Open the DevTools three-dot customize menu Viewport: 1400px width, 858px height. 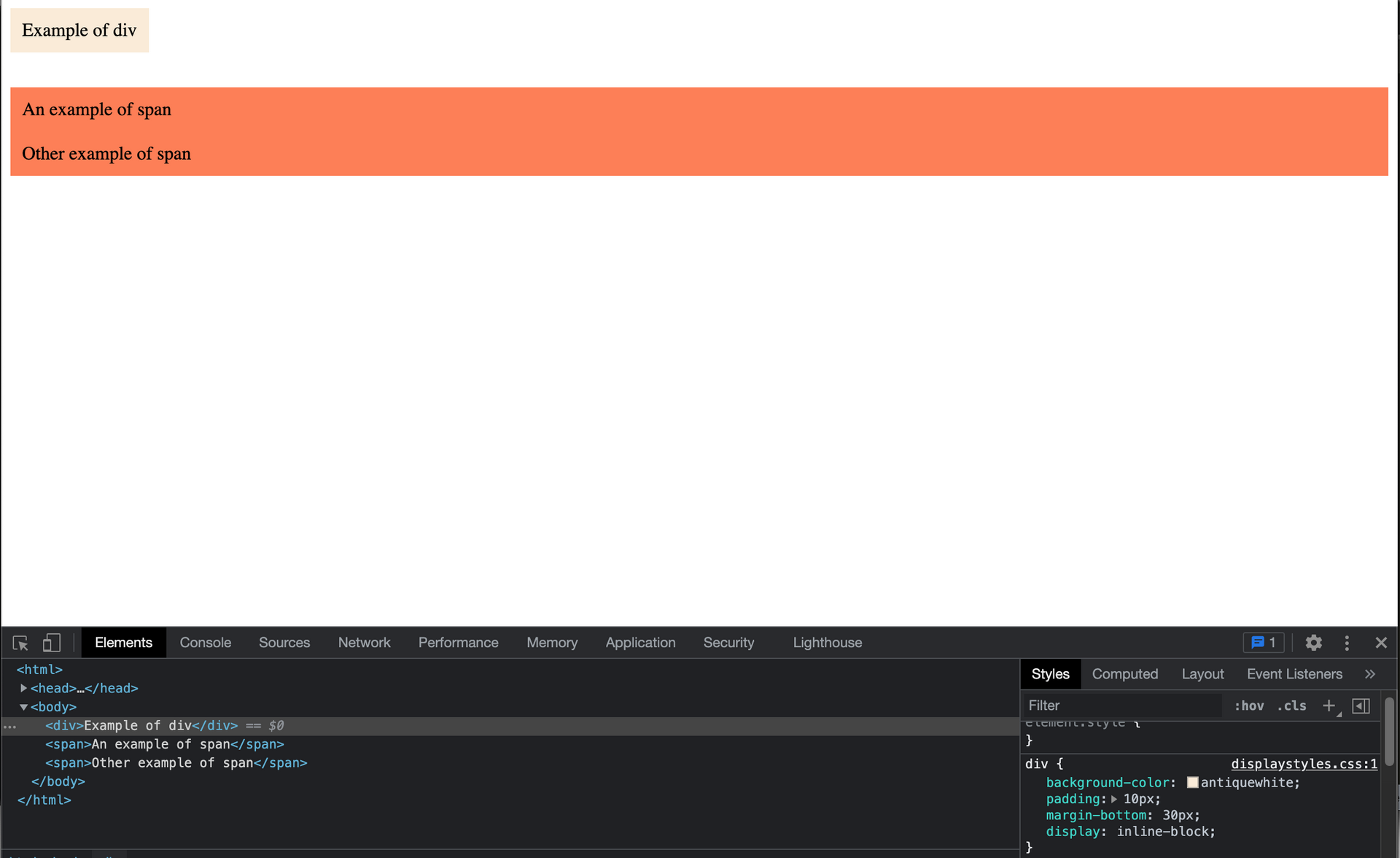1347,643
